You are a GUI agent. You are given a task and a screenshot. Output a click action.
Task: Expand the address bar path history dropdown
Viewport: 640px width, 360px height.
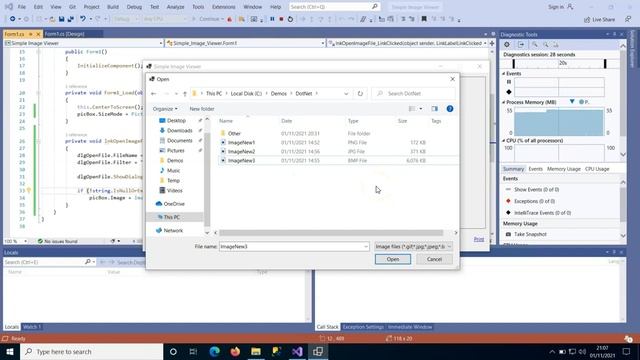(x=346, y=93)
